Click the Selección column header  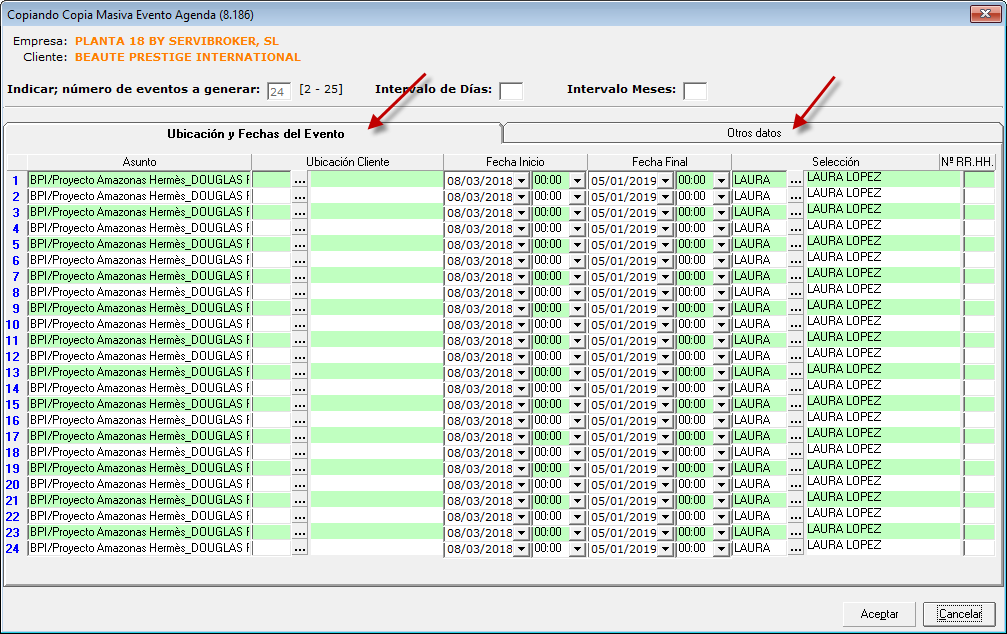pos(836,162)
